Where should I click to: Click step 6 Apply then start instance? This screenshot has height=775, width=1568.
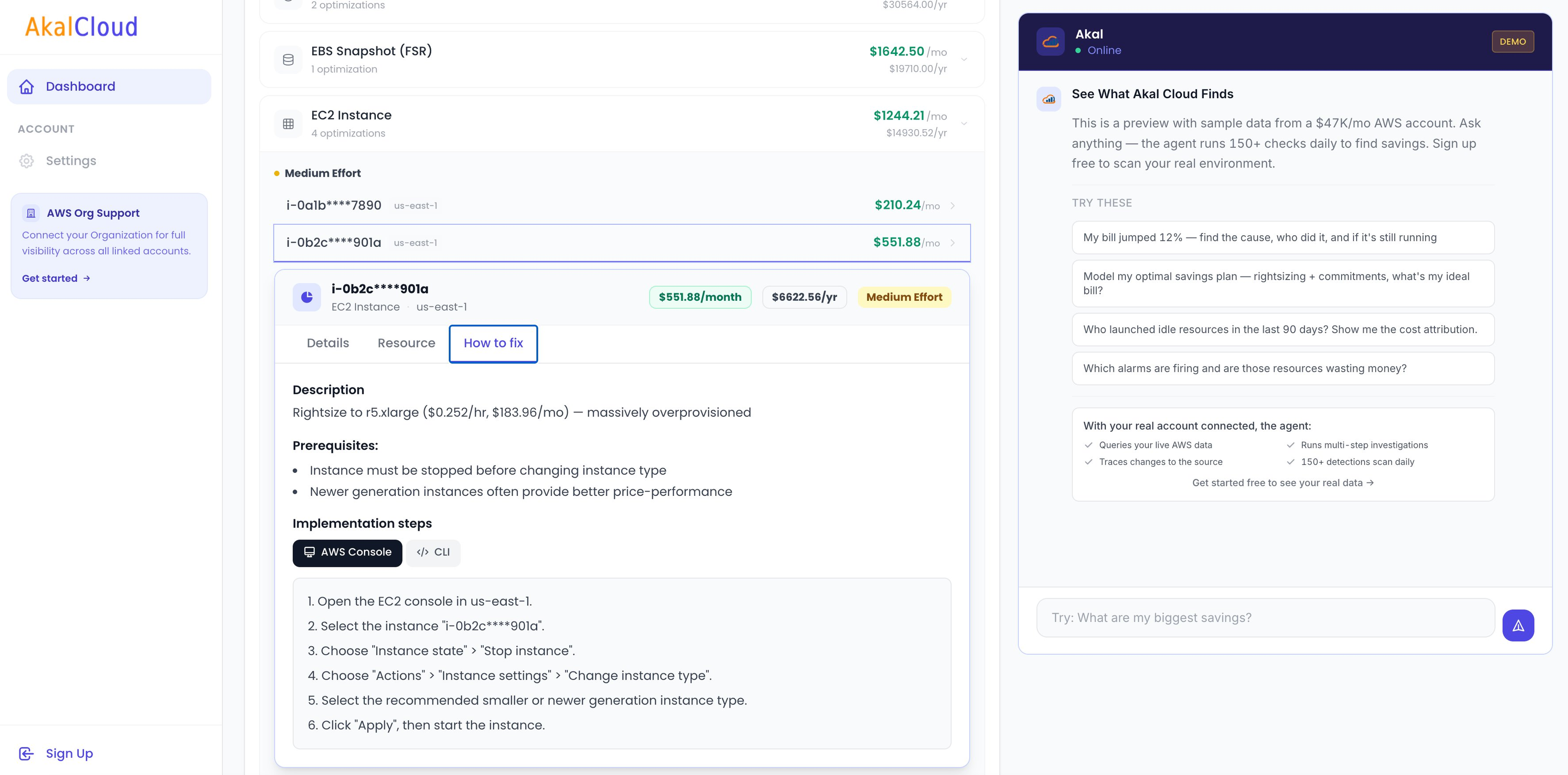click(426, 725)
